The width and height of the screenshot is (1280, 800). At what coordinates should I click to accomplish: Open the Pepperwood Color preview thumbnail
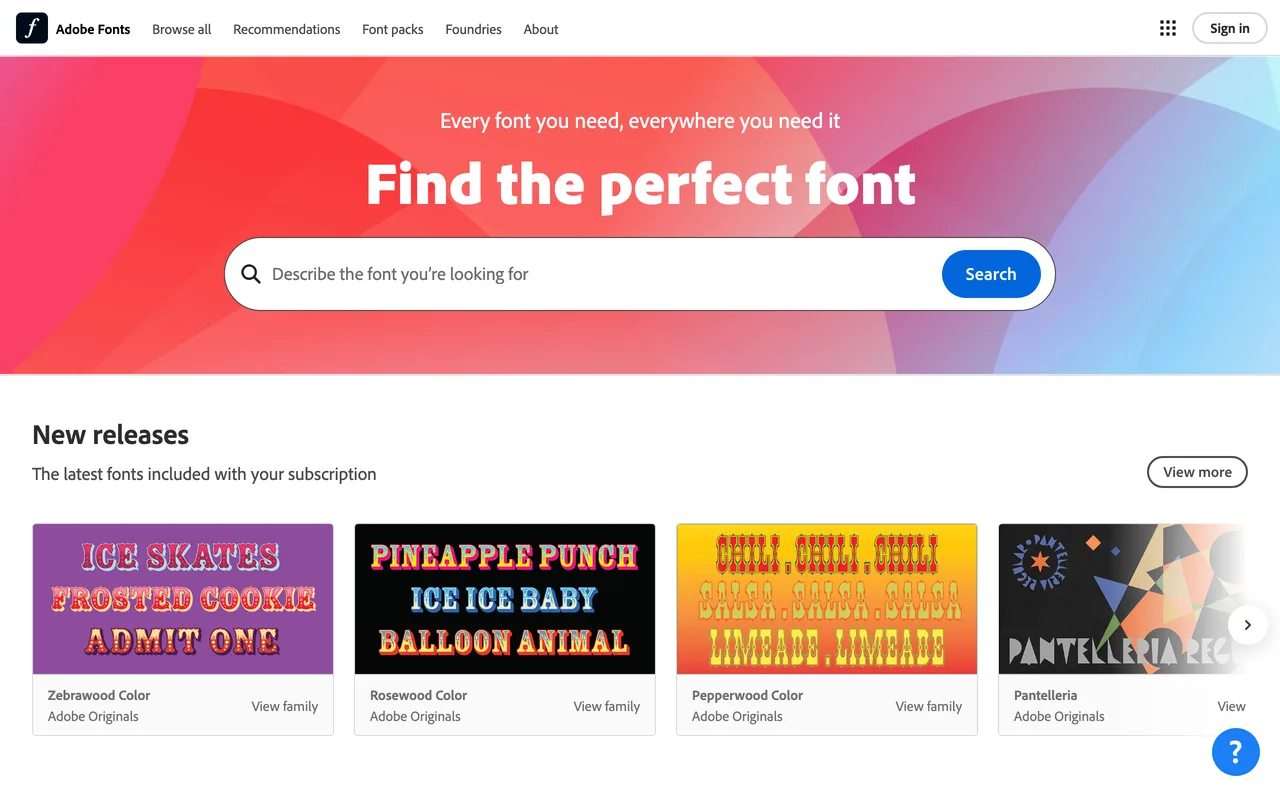coord(827,599)
